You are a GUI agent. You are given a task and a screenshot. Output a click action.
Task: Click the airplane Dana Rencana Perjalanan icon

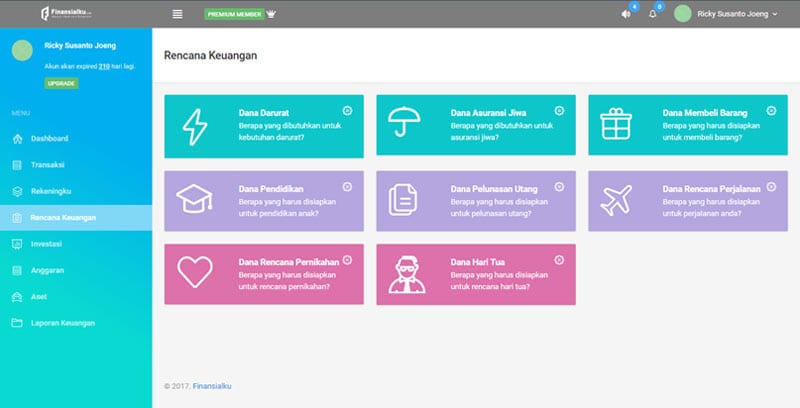click(x=617, y=198)
